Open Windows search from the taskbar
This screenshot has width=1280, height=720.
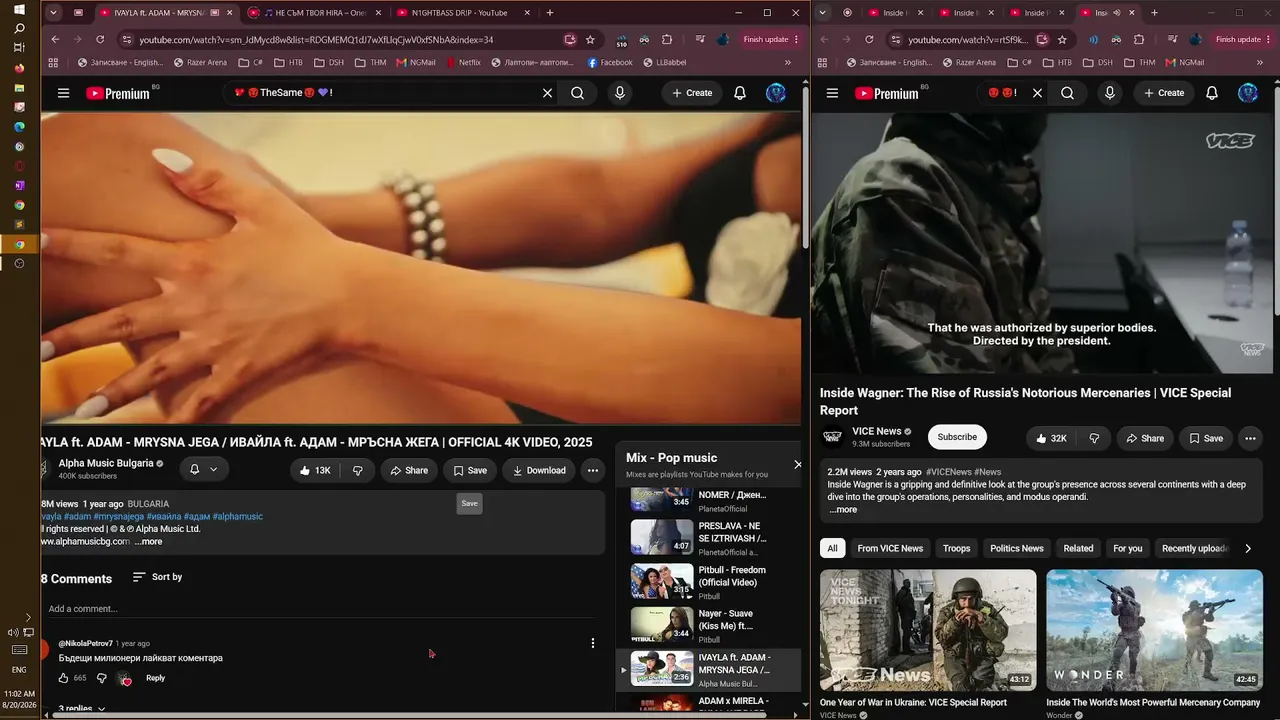point(19,28)
